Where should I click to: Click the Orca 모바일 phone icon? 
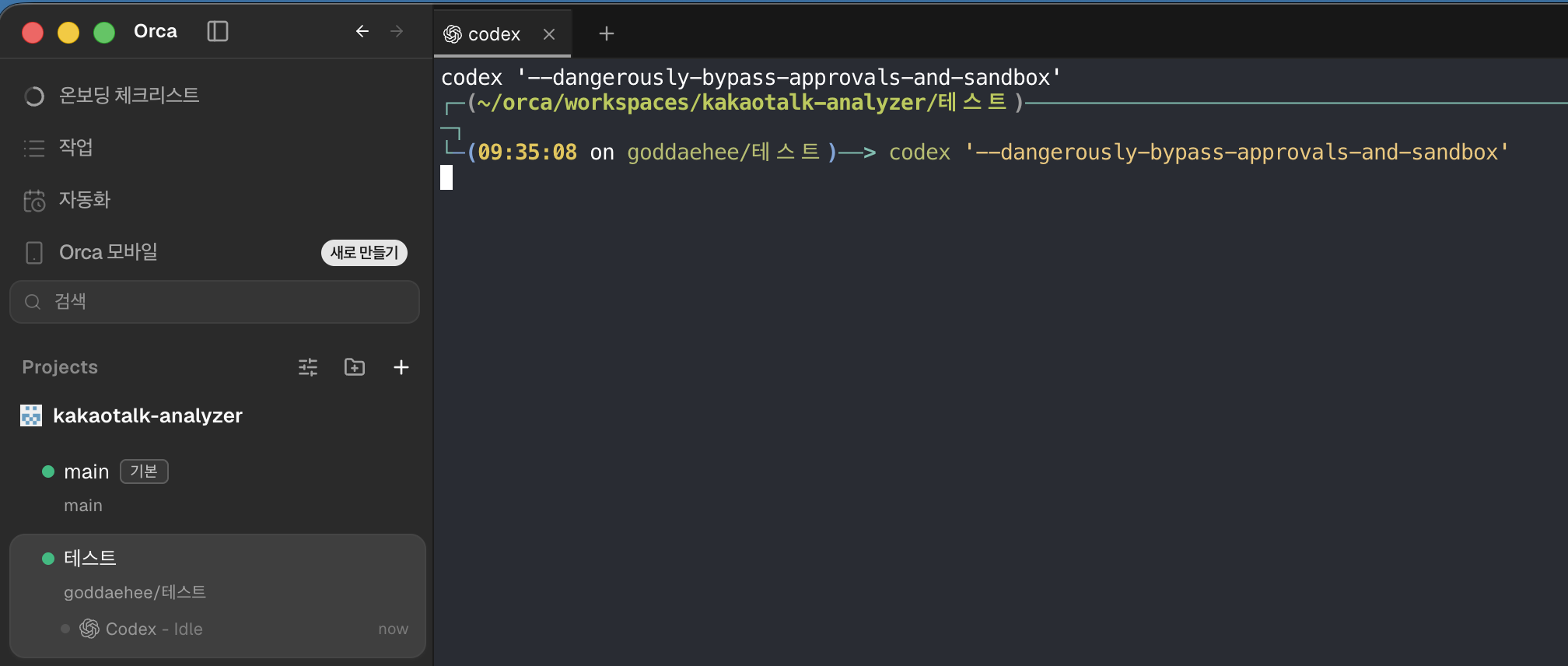[x=34, y=253]
